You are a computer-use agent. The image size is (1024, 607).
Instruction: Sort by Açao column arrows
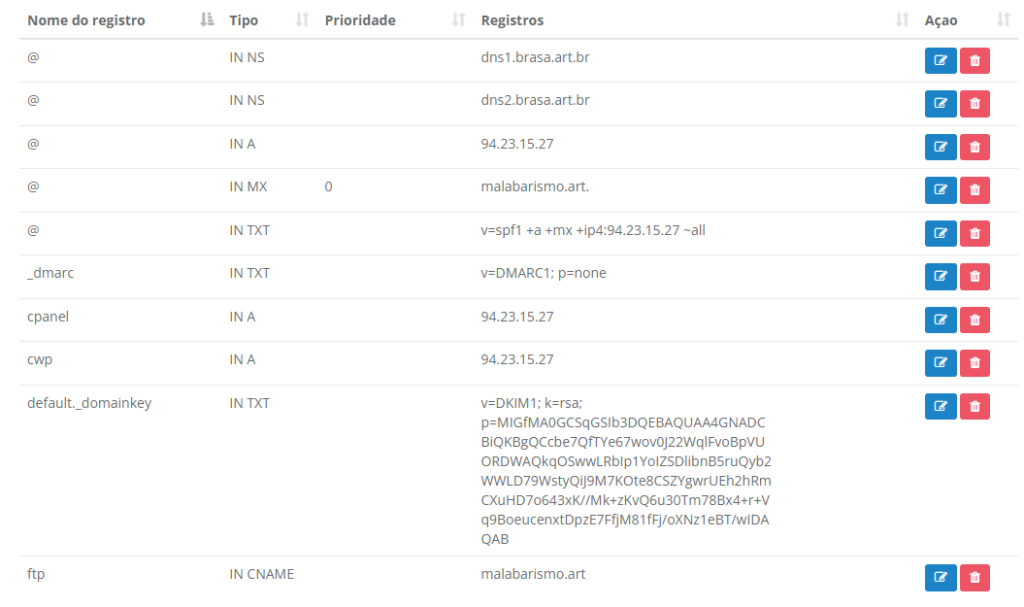pos(1003,20)
